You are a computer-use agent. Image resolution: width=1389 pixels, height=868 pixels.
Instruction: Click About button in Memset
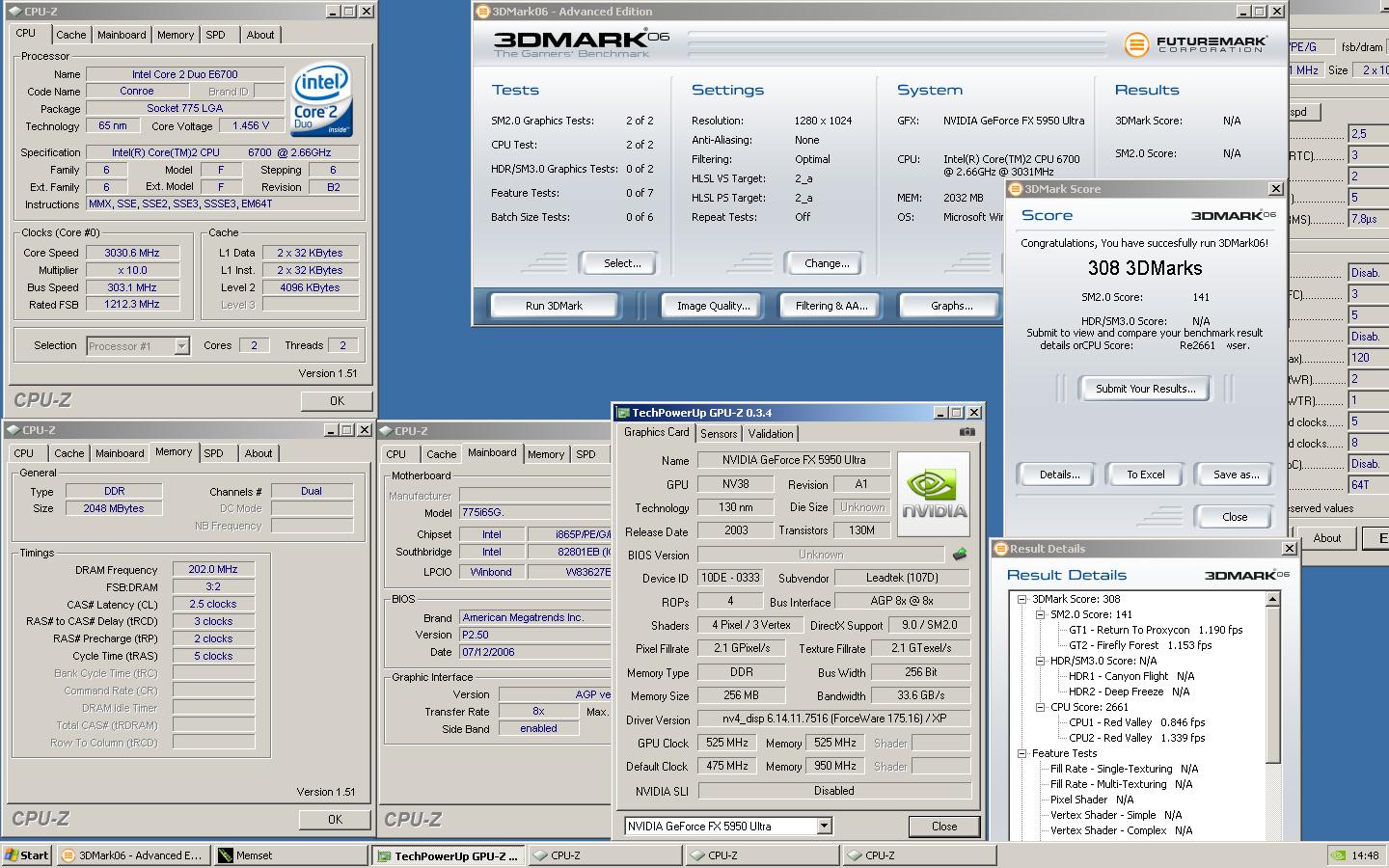click(x=1327, y=538)
